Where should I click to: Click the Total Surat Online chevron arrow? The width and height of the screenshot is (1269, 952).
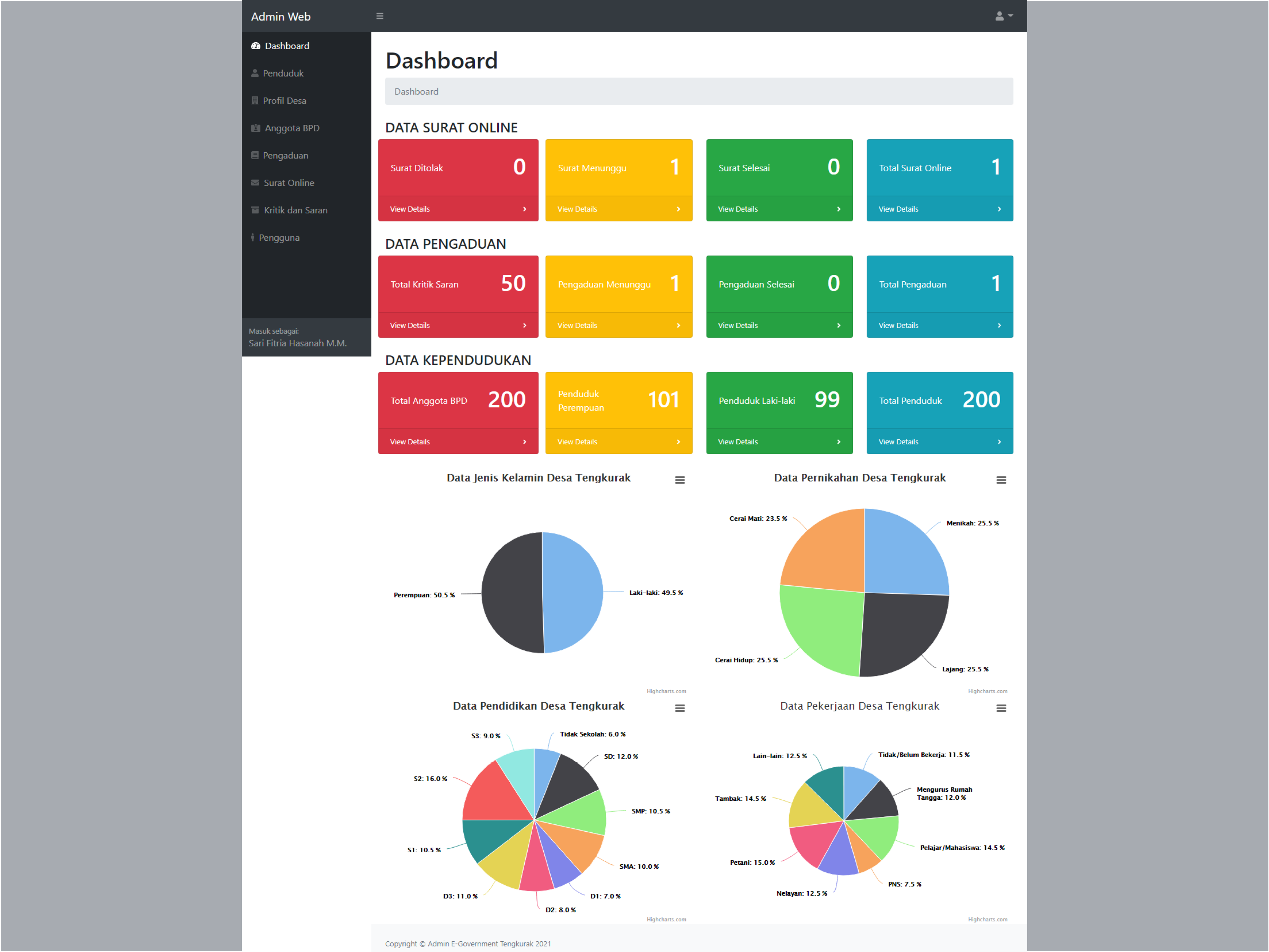click(1000, 209)
